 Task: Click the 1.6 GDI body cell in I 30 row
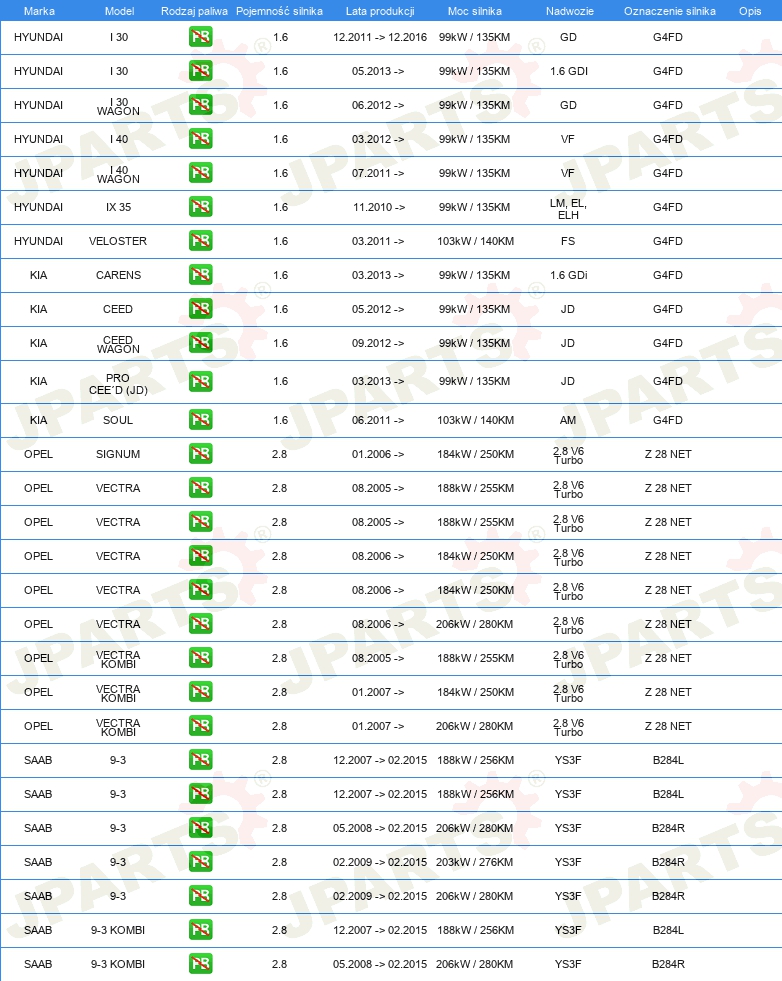569,71
